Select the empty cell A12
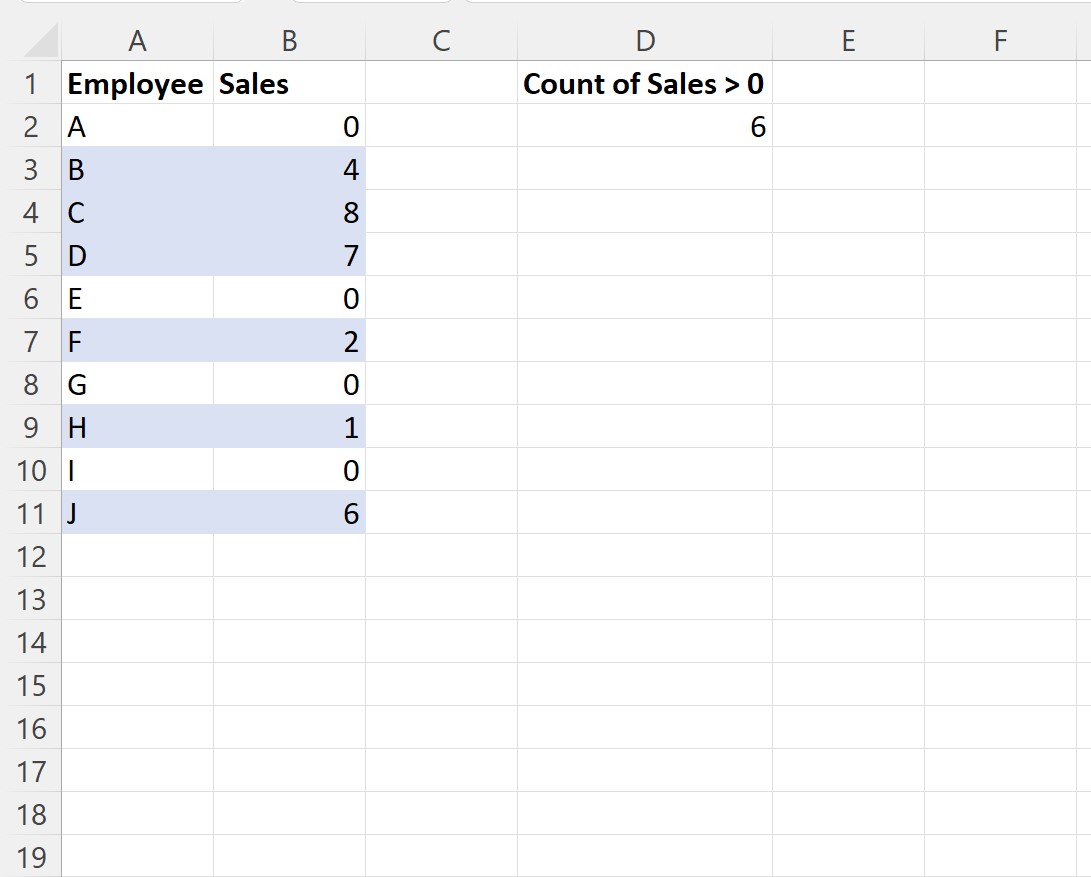Viewport: 1091px width, 877px height. (138, 556)
